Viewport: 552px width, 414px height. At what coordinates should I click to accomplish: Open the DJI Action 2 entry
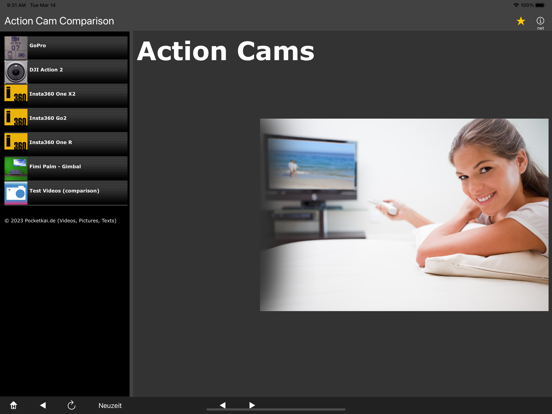pos(66,72)
